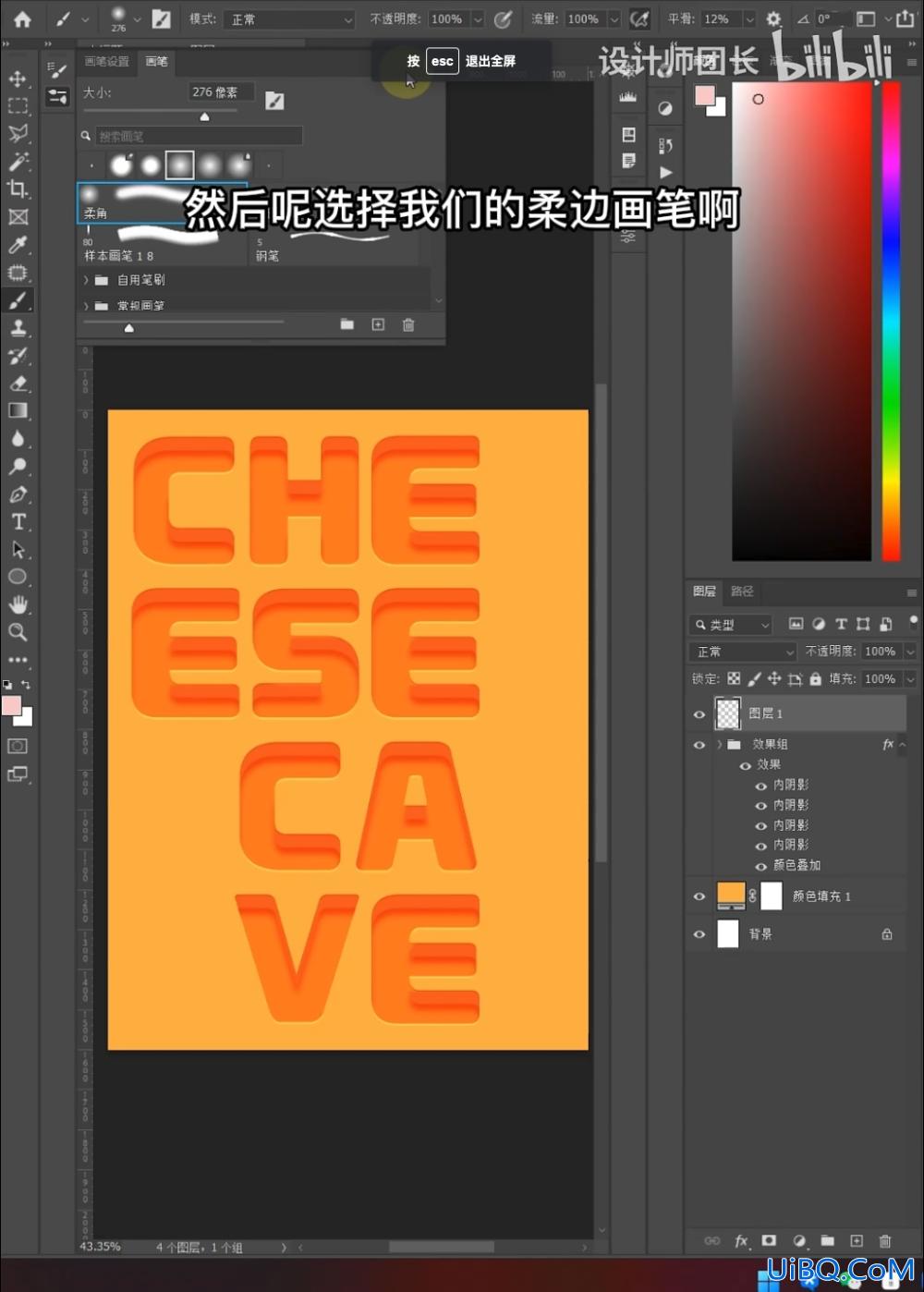Open brush settings panel toggle in options bar
Screen dimensions: 924x1292
click(x=161, y=18)
